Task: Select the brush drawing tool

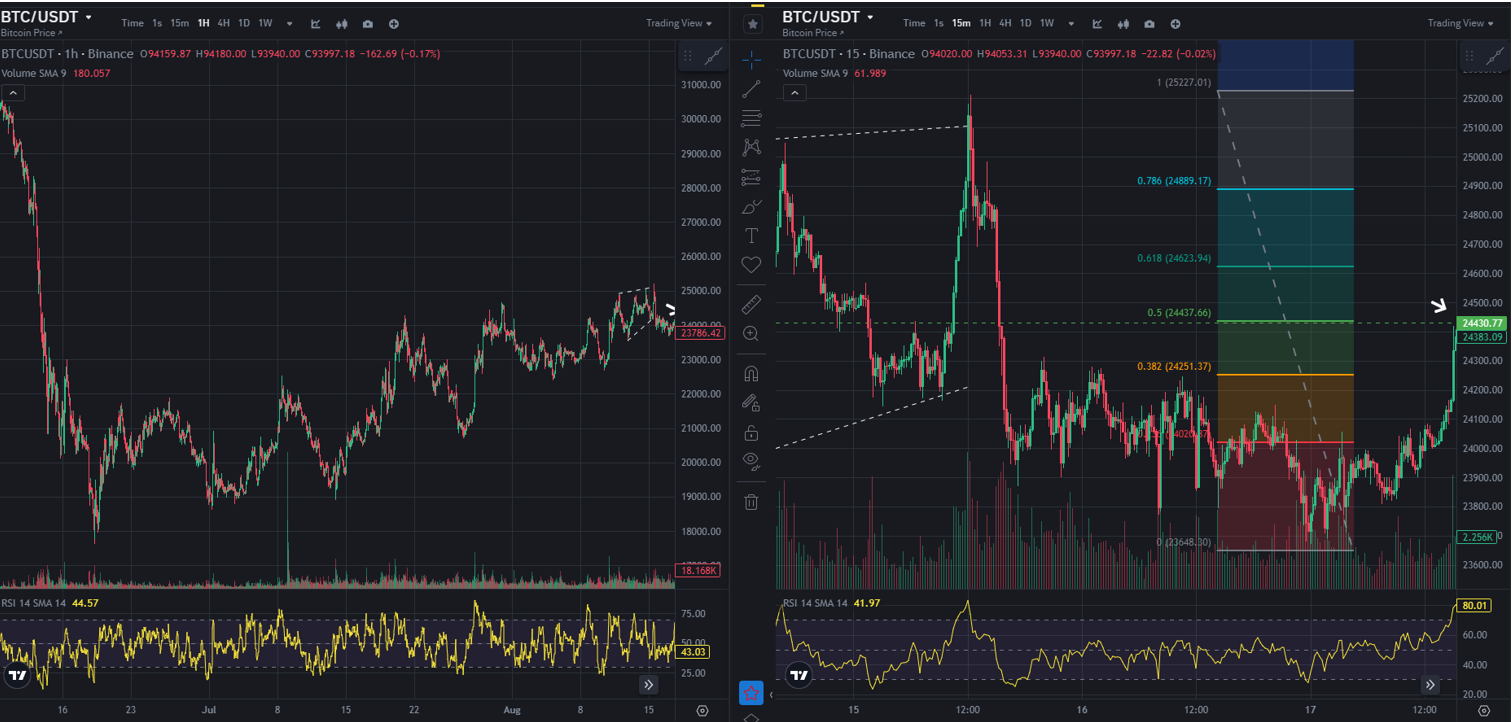Action: (751, 207)
